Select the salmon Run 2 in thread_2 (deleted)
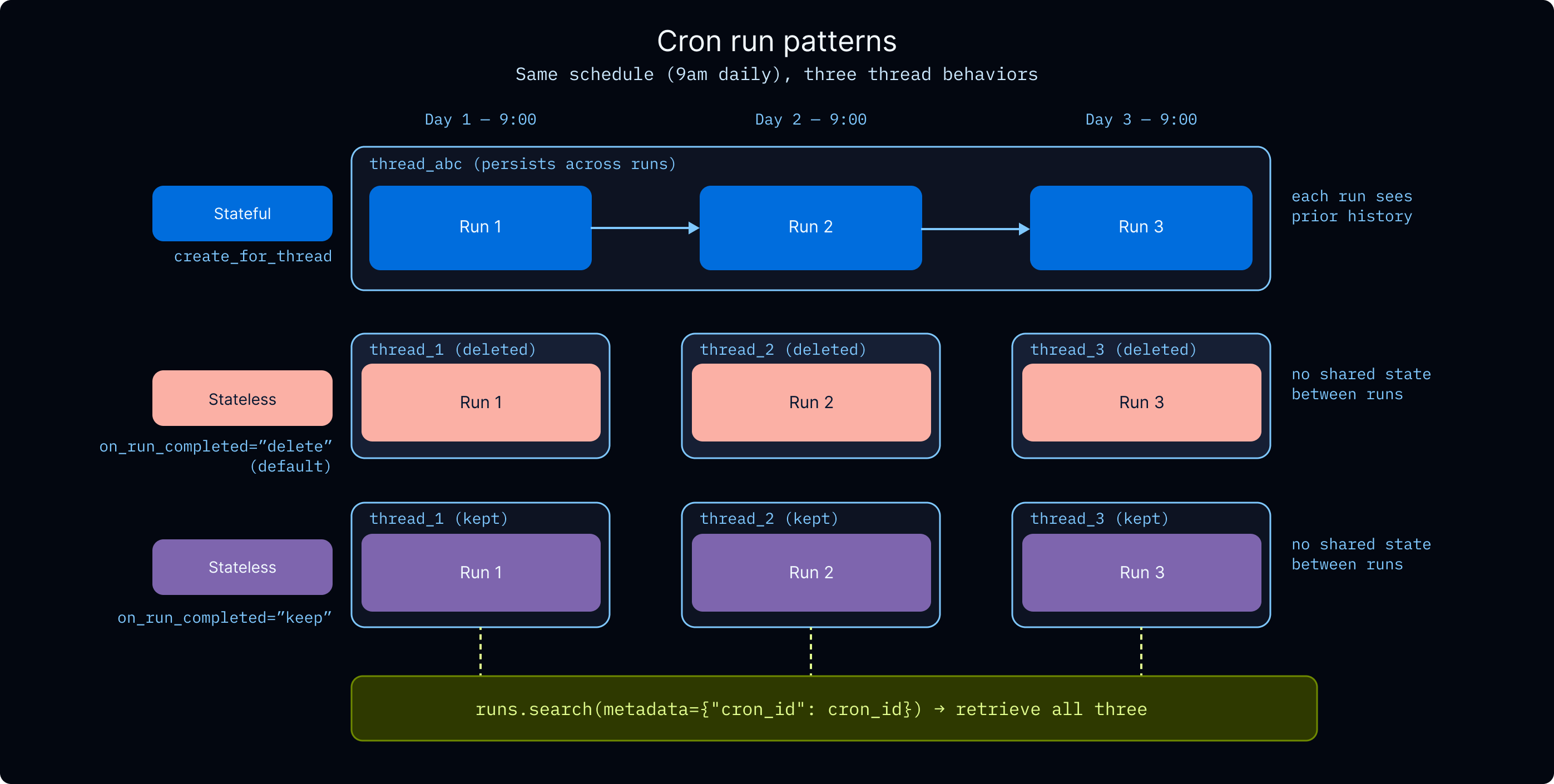Image resolution: width=1554 pixels, height=784 pixels. click(811, 402)
